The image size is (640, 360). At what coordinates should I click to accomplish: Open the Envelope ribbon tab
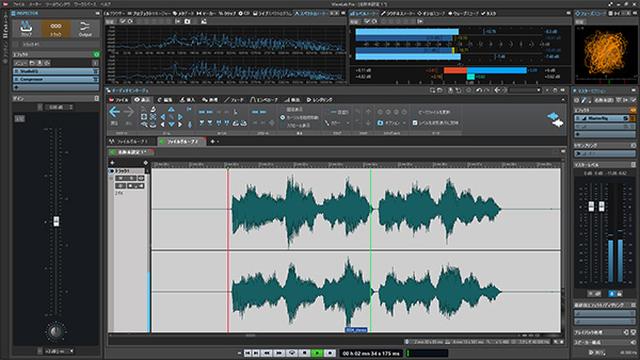click(x=264, y=100)
